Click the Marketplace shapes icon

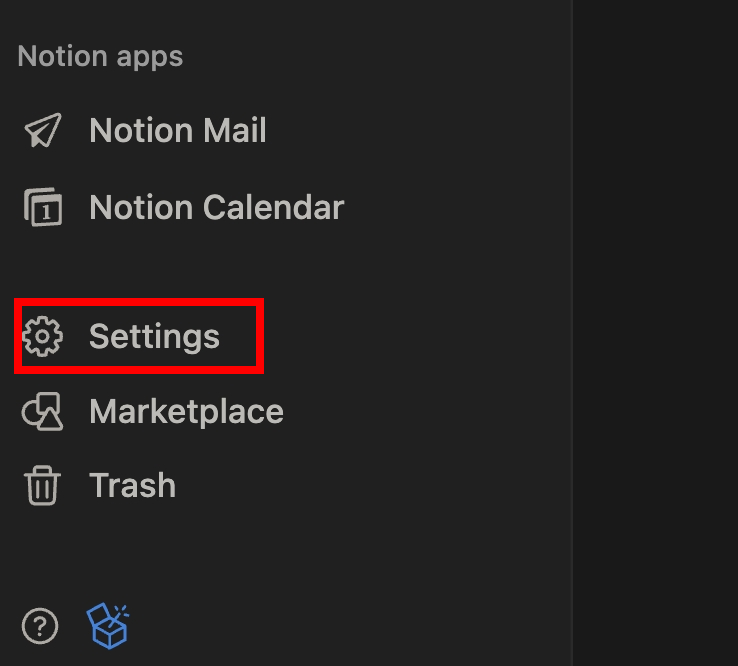tap(42, 412)
